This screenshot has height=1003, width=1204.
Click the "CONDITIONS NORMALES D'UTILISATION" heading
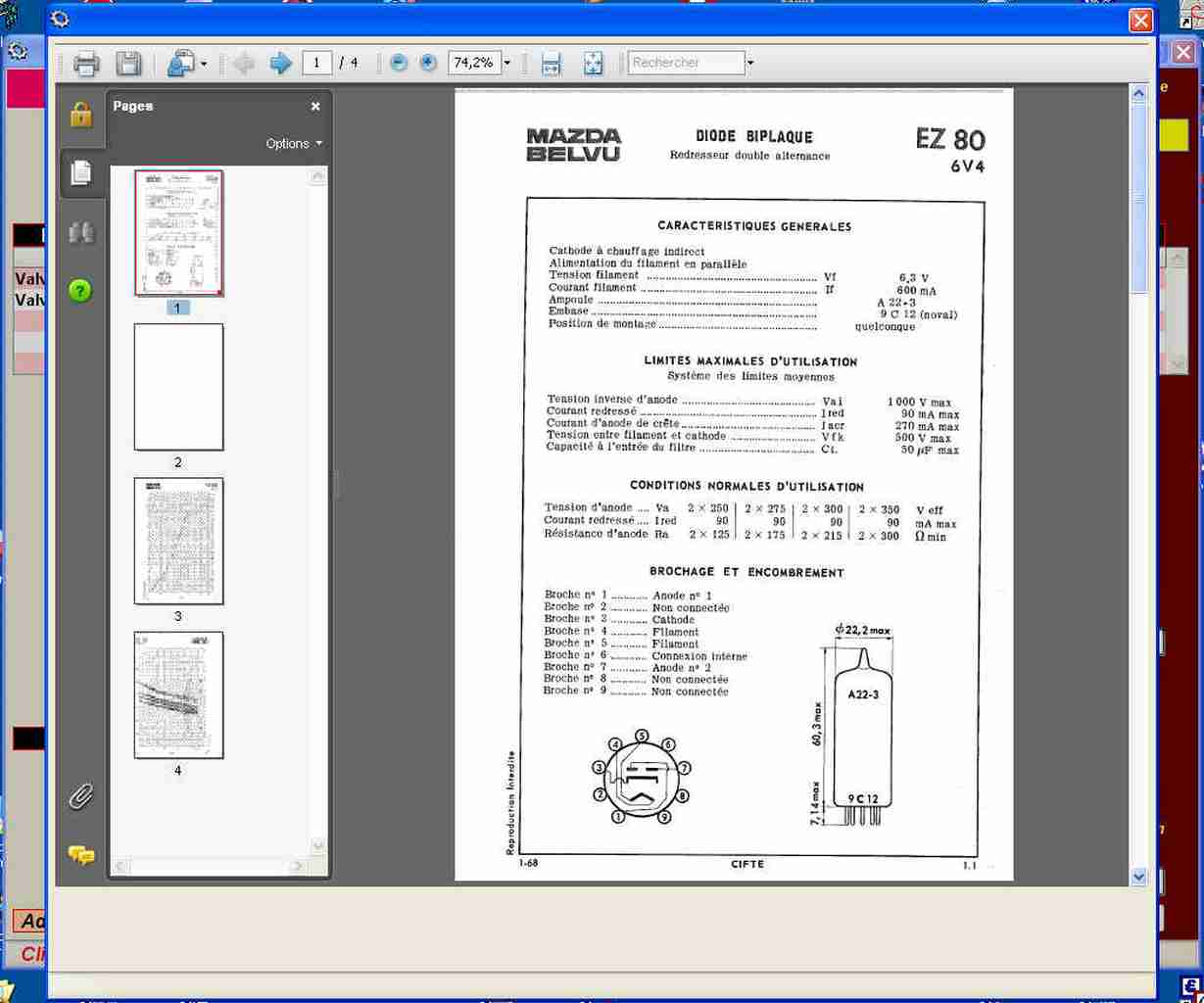click(x=746, y=486)
